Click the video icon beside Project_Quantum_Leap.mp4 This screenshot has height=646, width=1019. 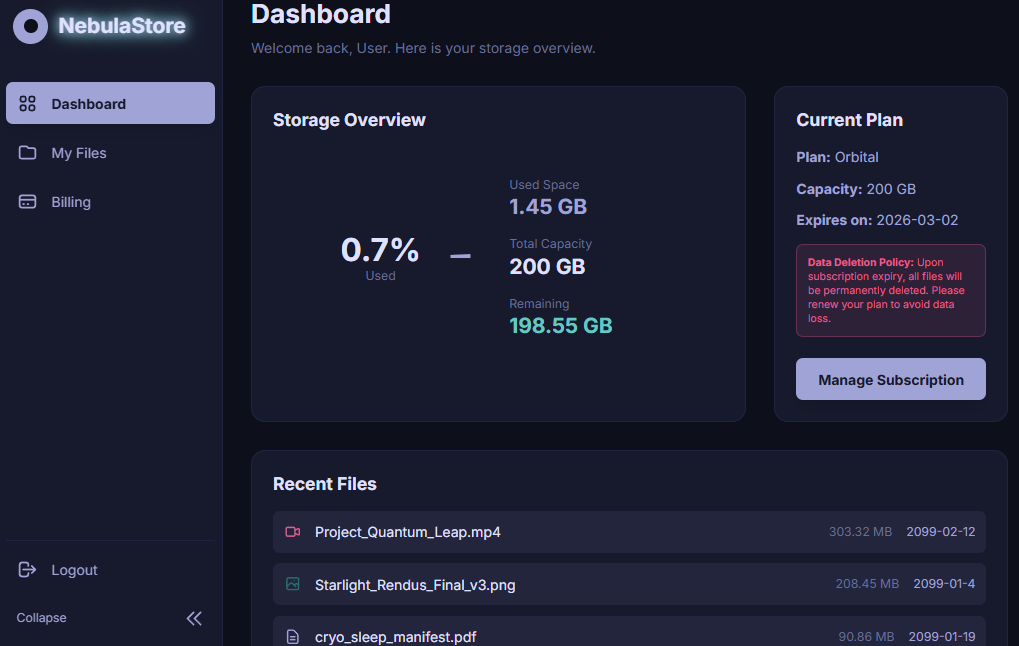pos(292,531)
